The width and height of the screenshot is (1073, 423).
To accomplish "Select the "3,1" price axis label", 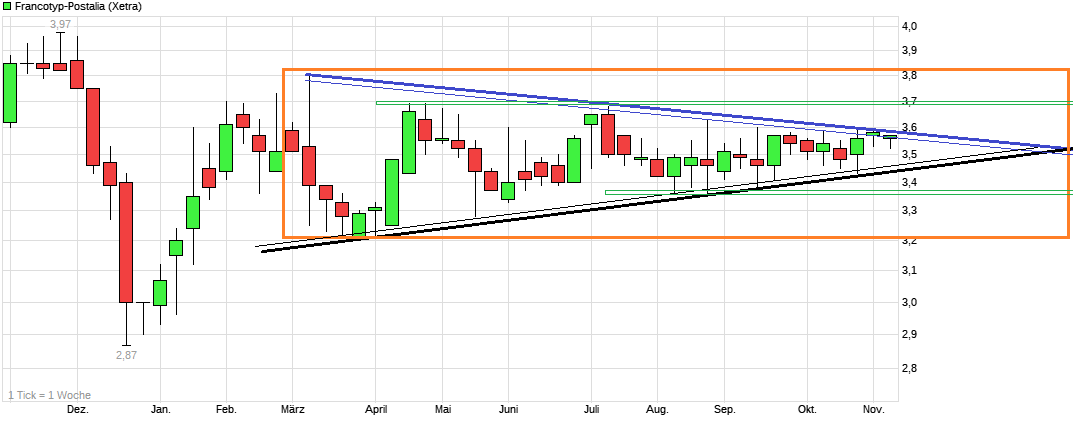I will coord(909,270).
